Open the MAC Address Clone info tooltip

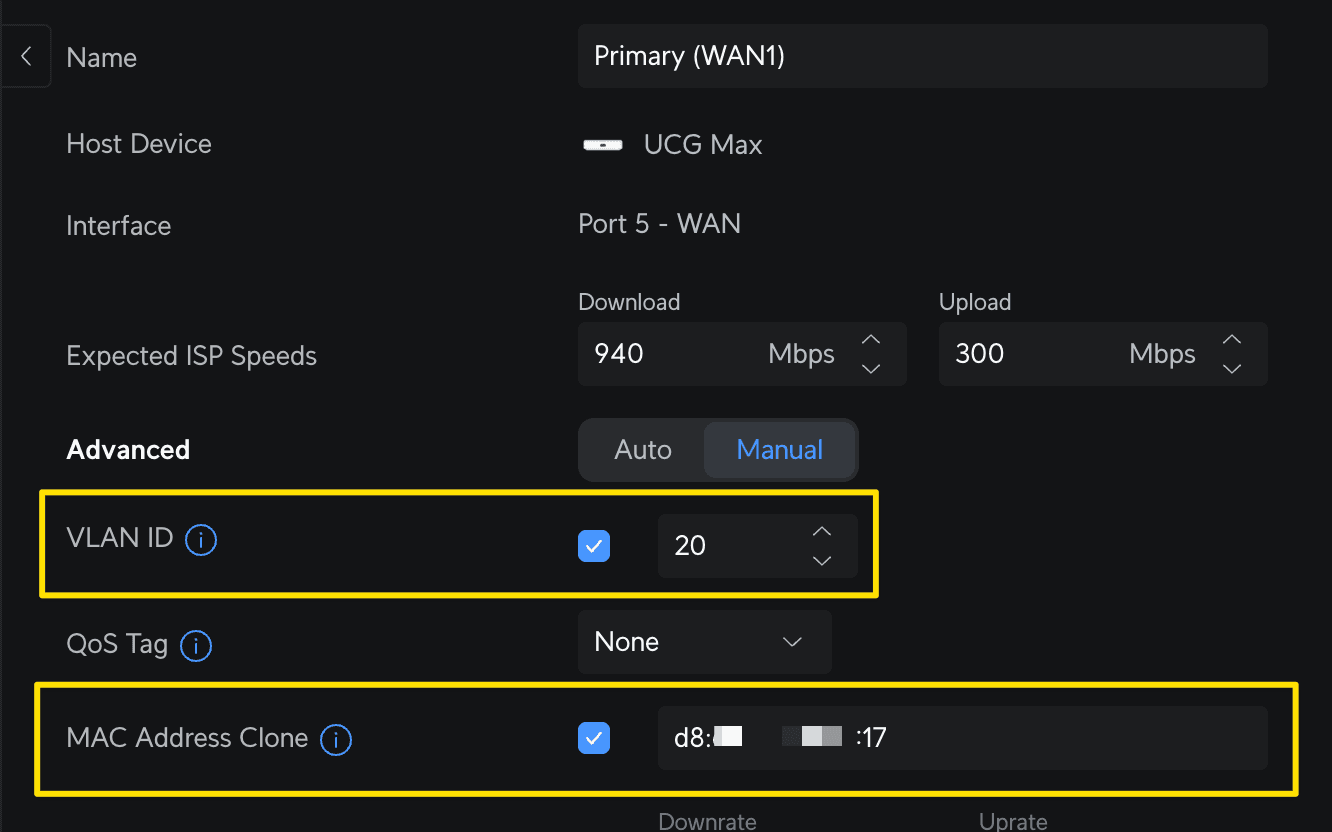click(x=337, y=739)
